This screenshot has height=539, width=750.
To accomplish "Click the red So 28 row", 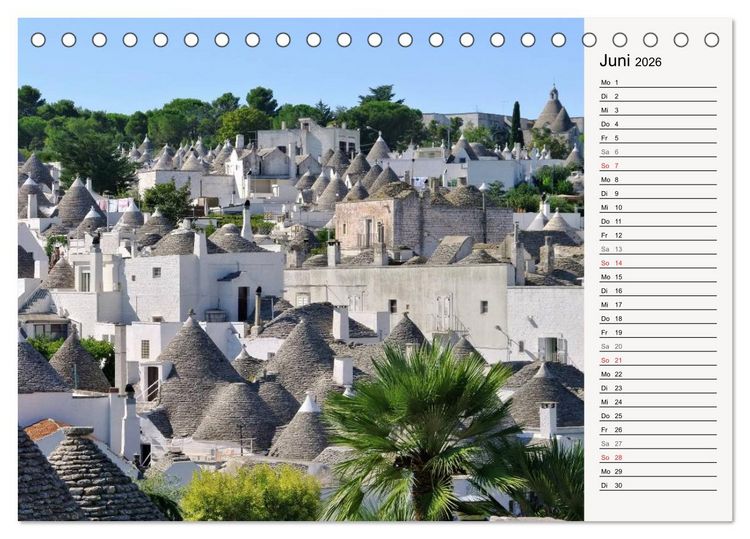I will pyautogui.click(x=658, y=457).
